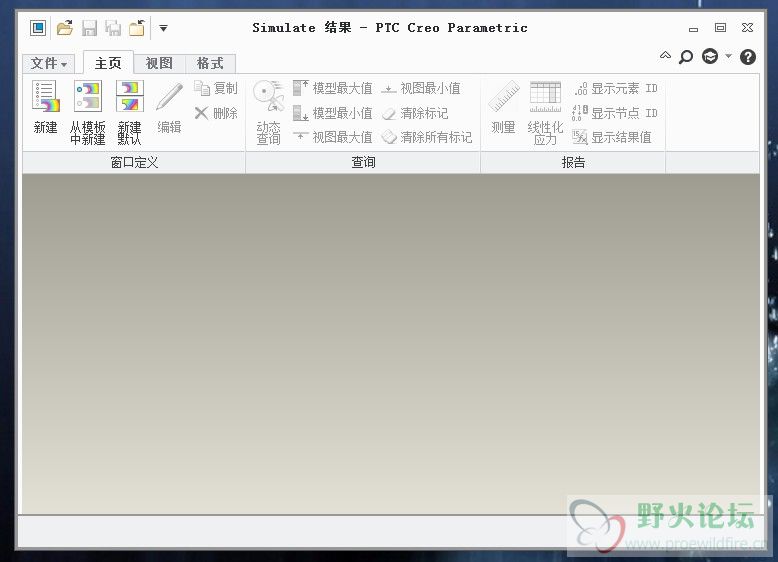778x562 pixels.
Task: Maximize the Simulate results window
Action: click(720, 28)
